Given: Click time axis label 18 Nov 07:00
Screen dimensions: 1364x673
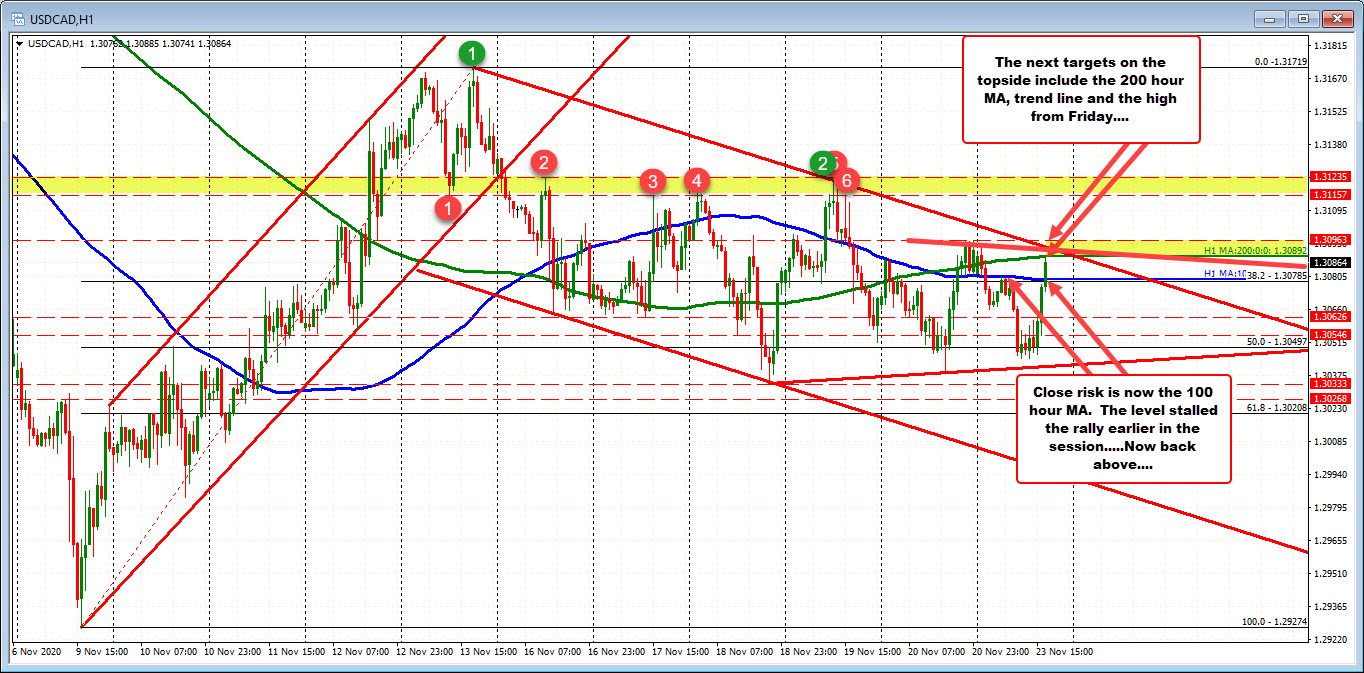Looking at the screenshot, I should point(746,650).
